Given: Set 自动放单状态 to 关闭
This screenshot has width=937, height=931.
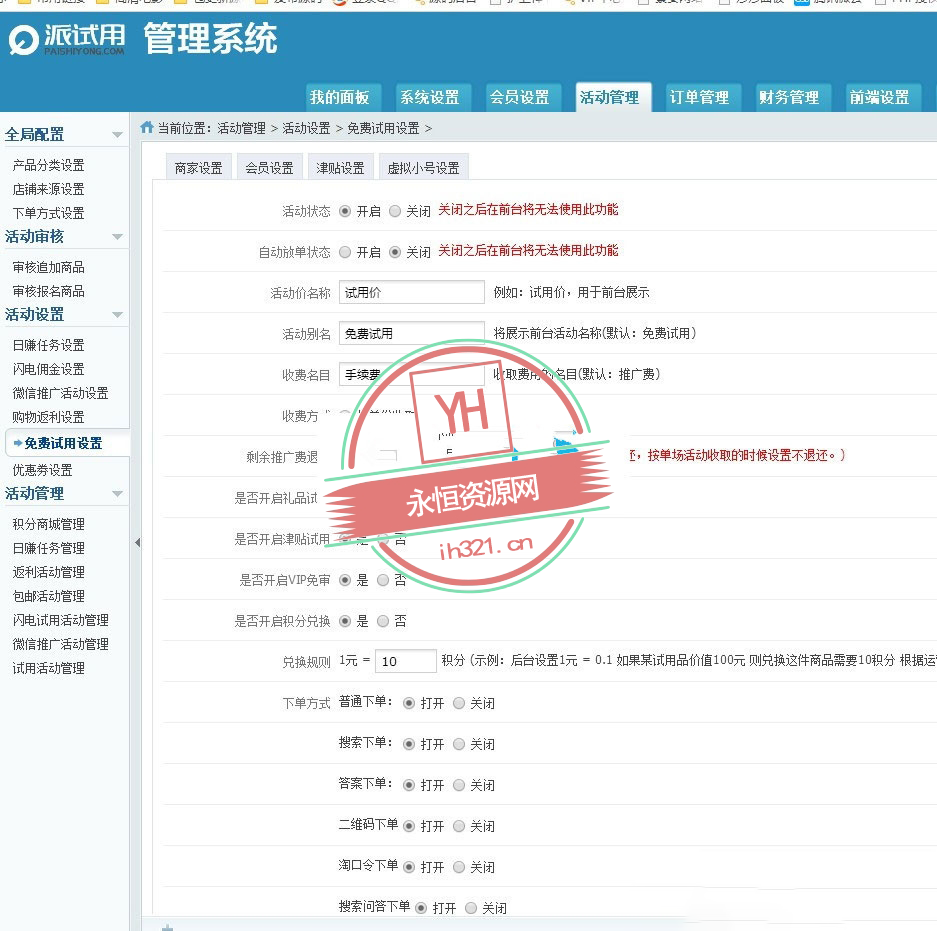Looking at the screenshot, I should click(x=395, y=252).
